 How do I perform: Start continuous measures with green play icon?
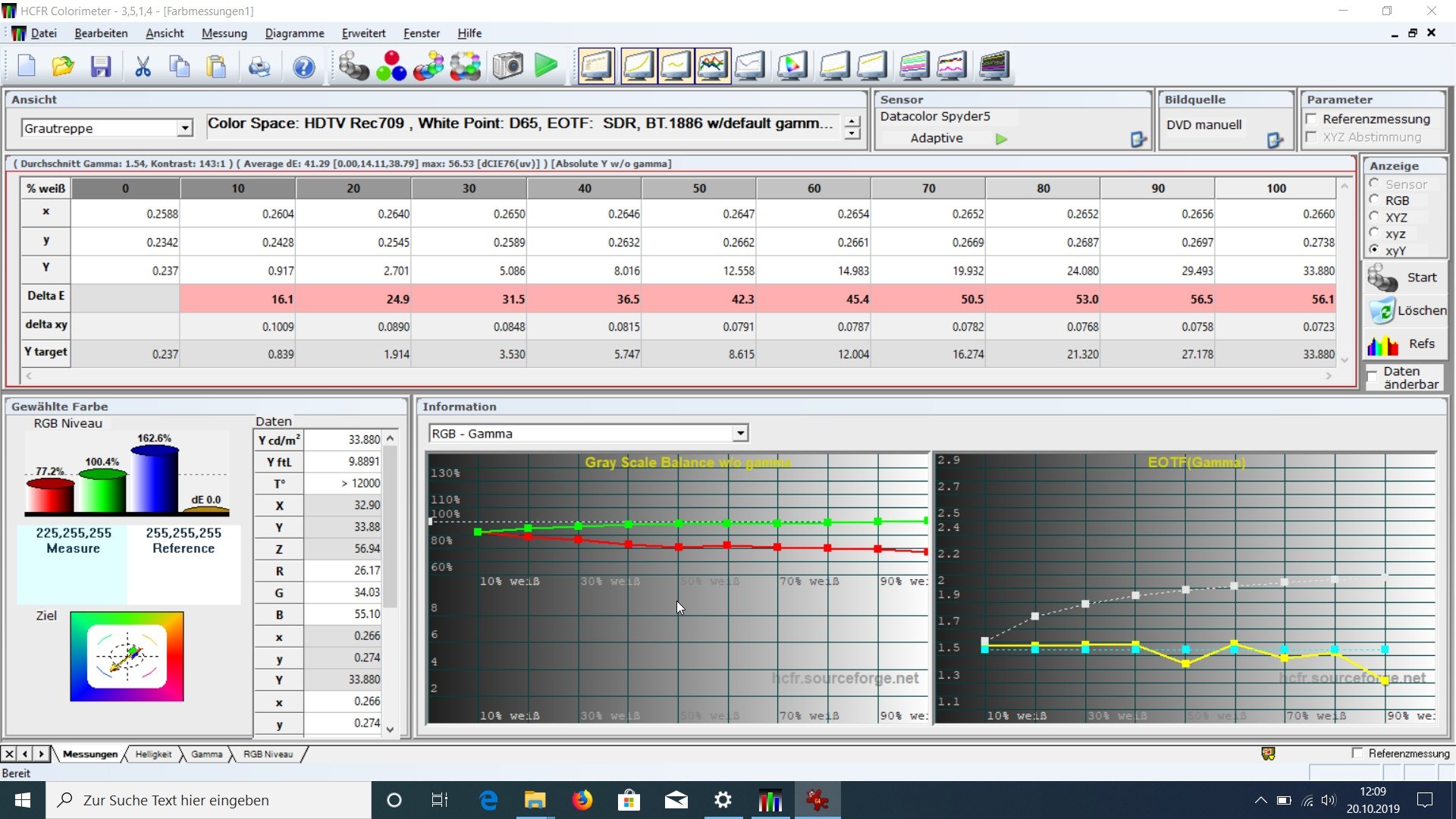point(546,66)
